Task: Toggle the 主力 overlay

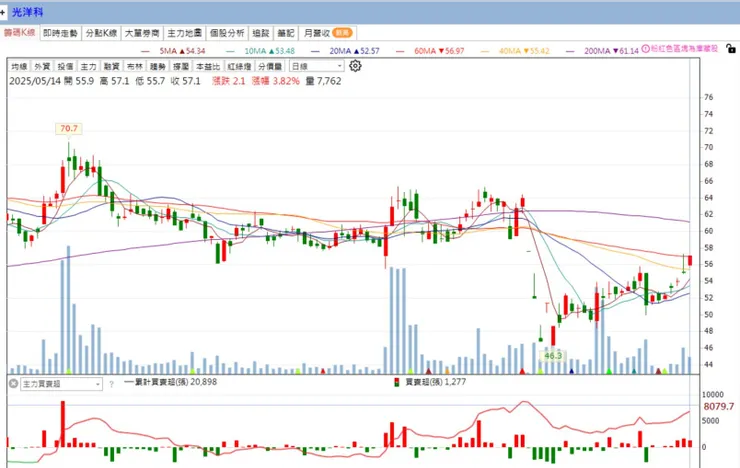Action: [x=88, y=67]
